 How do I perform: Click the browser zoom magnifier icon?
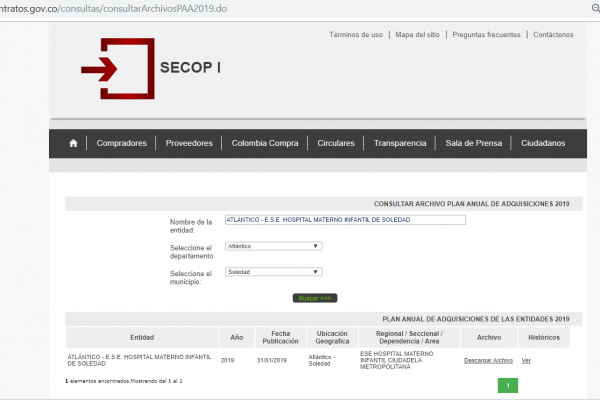click(596, 8)
